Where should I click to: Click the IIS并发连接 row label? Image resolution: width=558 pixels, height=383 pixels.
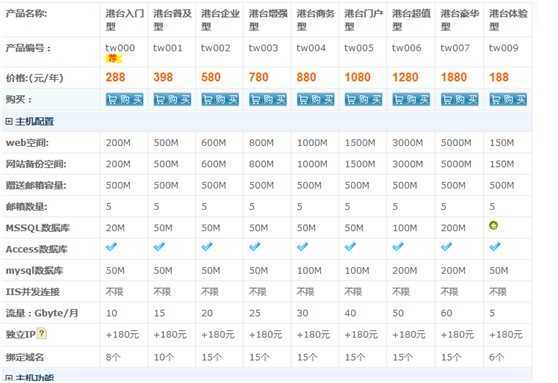click(x=32, y=292)
